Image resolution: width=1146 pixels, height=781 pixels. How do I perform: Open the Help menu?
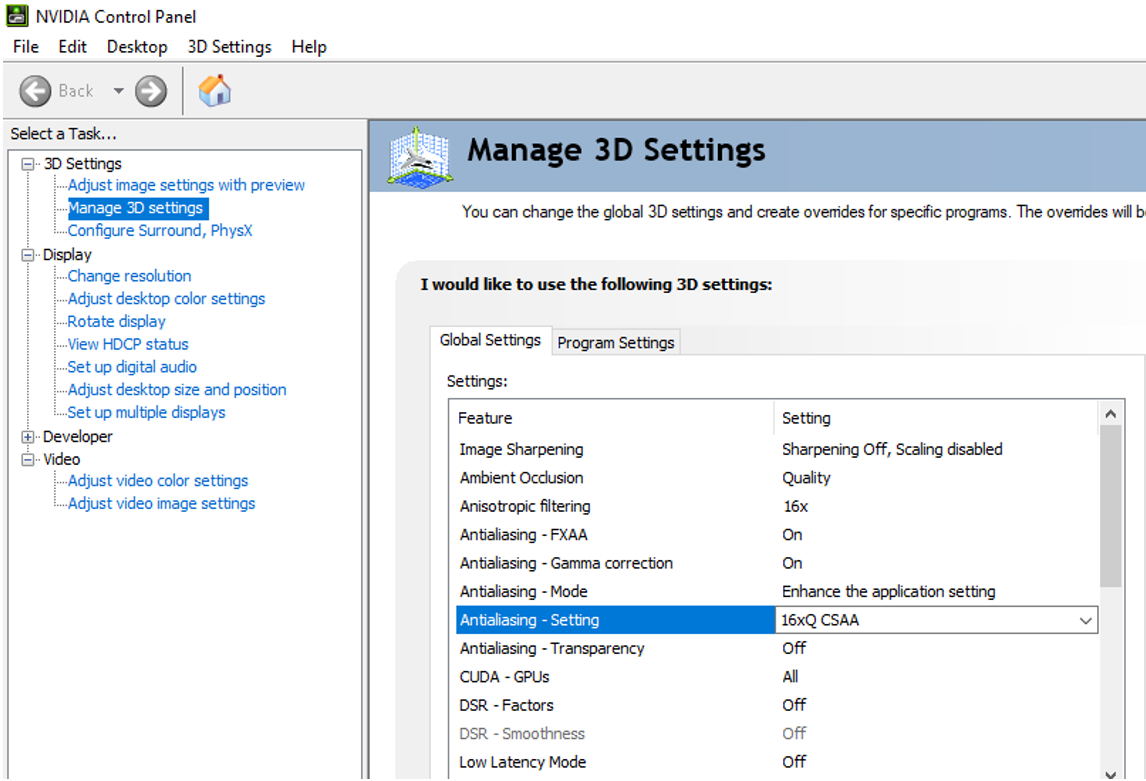tap(308, 47)
